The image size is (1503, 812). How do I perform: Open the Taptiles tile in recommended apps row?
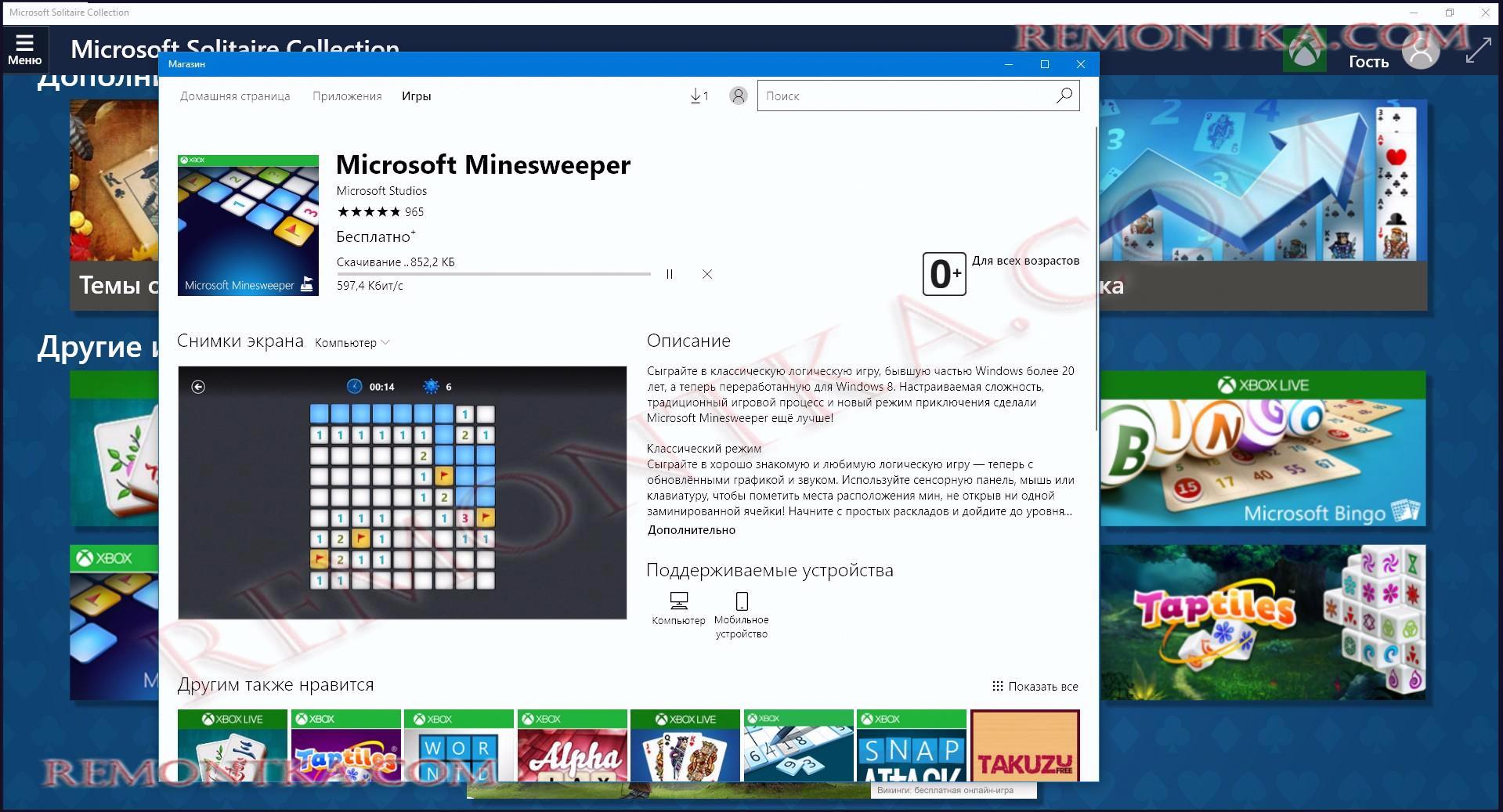(x=345, y=745)
